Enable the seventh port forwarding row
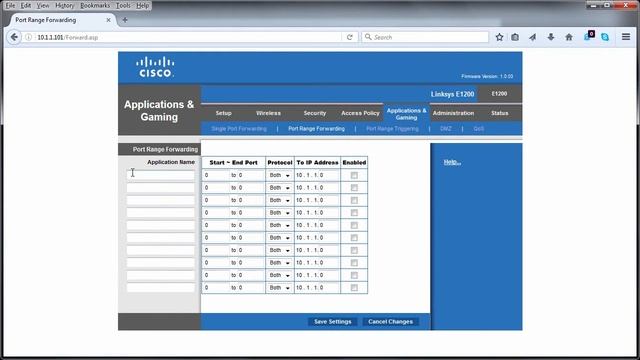640x360 pixels. coord(354,250)
